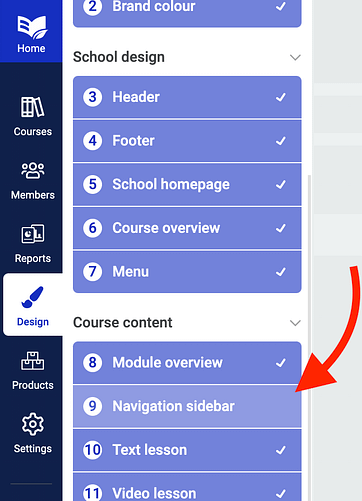The height and width of the screenshot is (501, 362).
Task: Click the vertical scrollbar of the panel
Action: pos(309,337)
